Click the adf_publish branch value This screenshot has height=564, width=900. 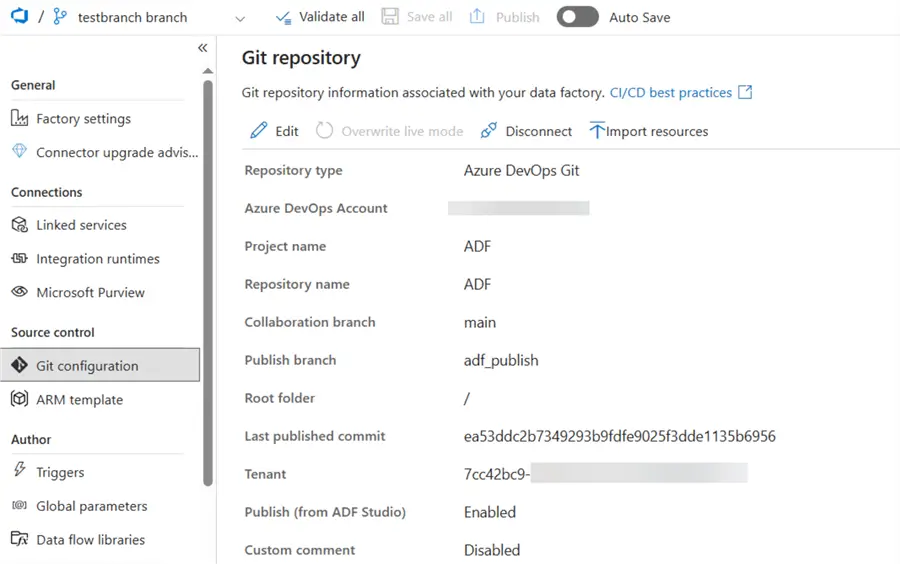click(x=501, y=360)
